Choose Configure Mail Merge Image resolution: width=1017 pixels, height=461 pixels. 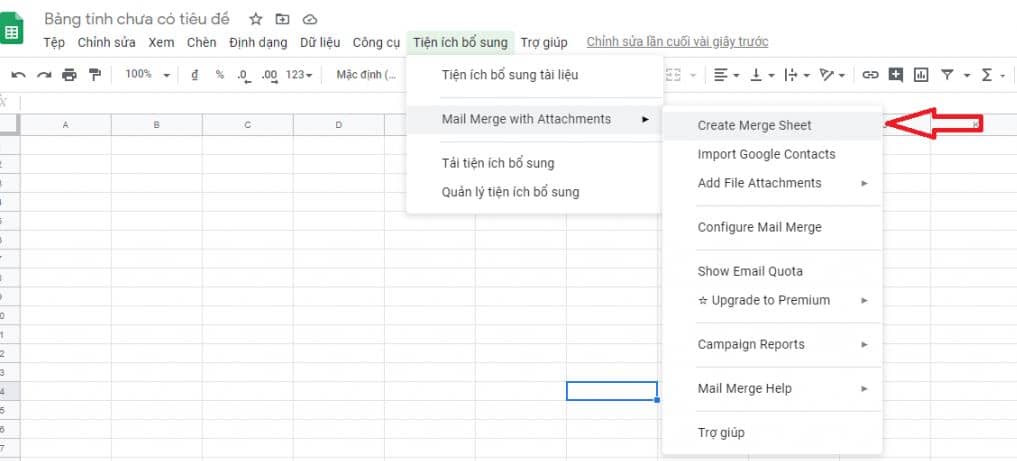[x=772, y=228]
